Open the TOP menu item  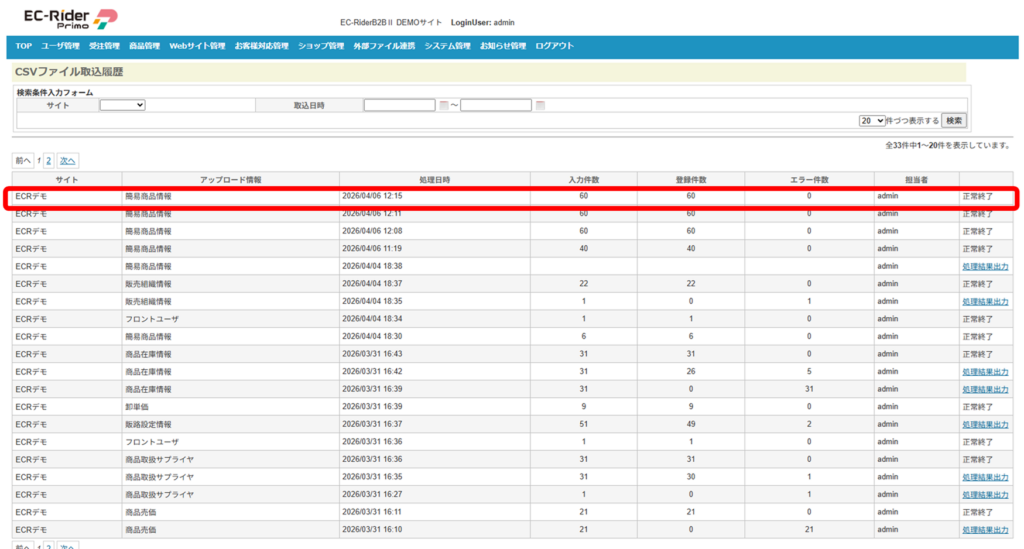pyautogui.click(x=23, y=46)
